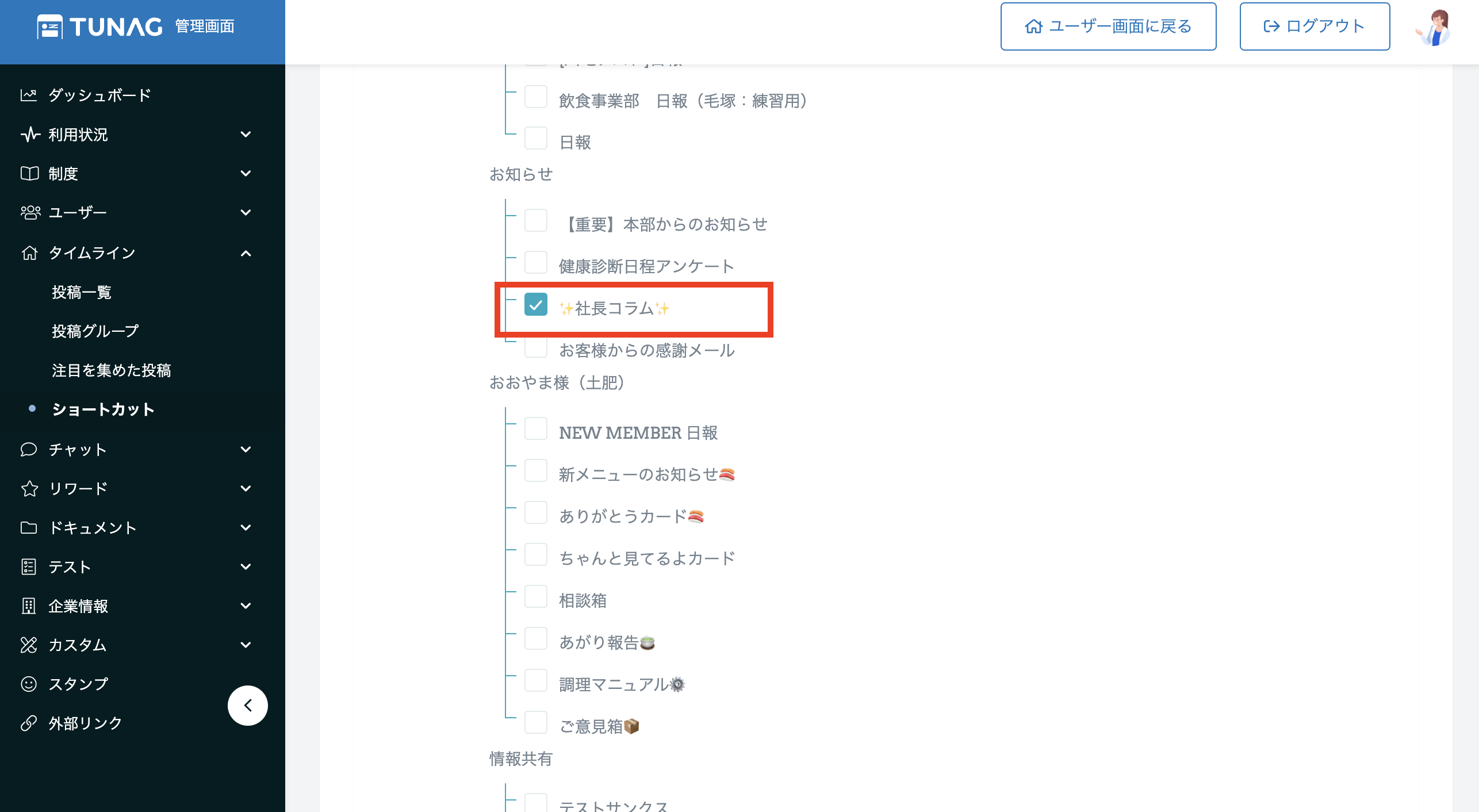Viewport: 1479px width, 812px height.
Task: Click the テスト checklist icon
Action: point(29,566)
